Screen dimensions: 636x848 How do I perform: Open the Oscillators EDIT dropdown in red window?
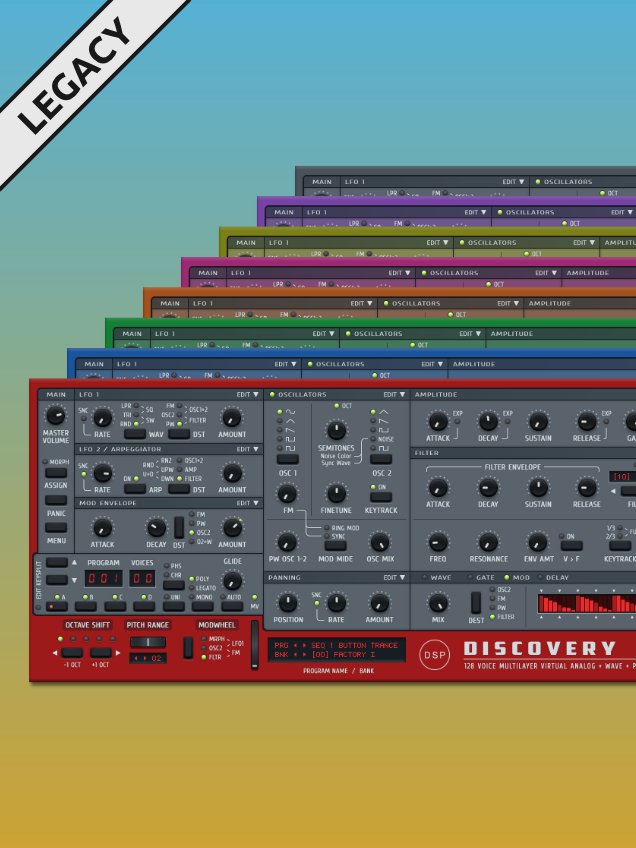point(395,394)
